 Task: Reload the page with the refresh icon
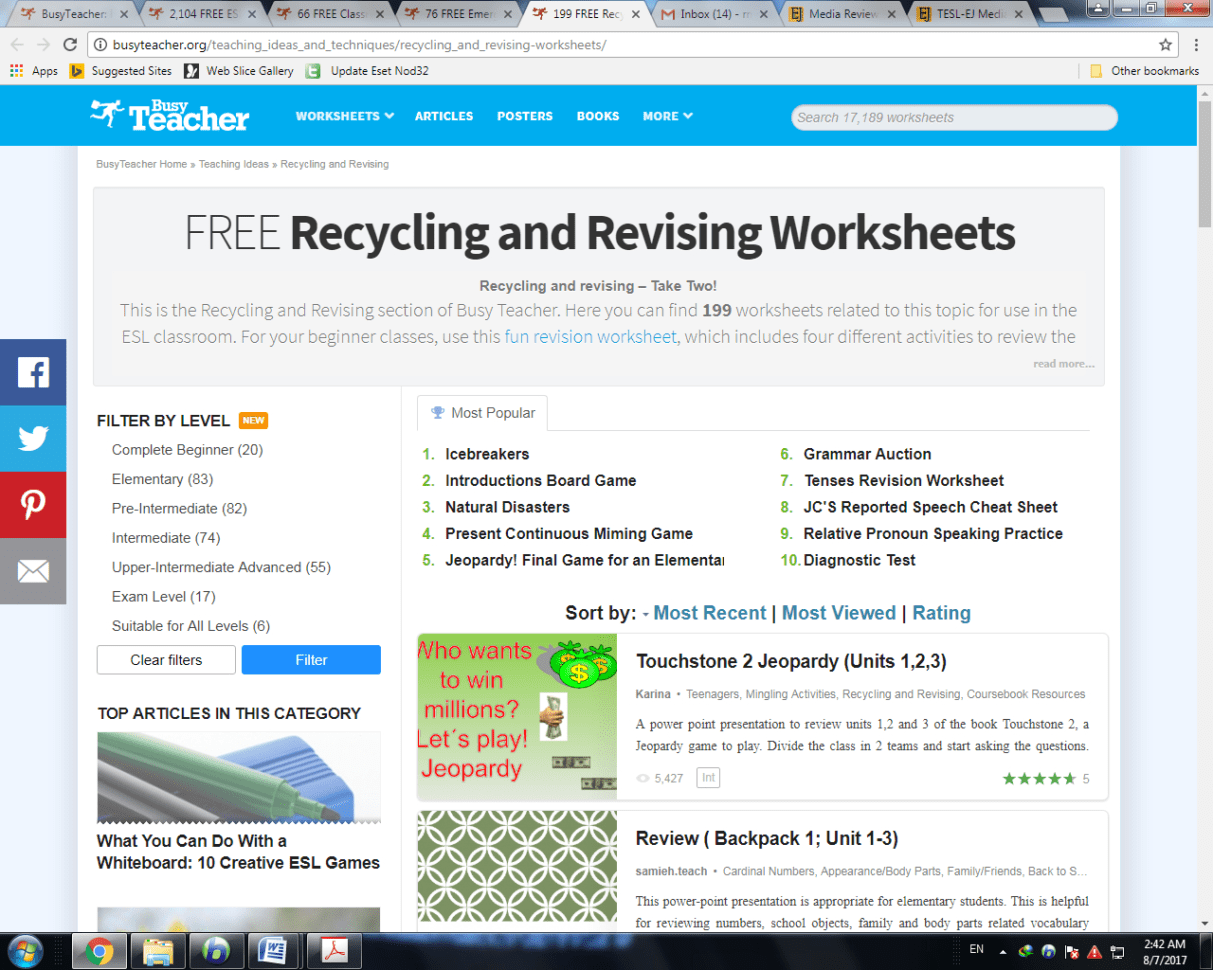point(68,44)
